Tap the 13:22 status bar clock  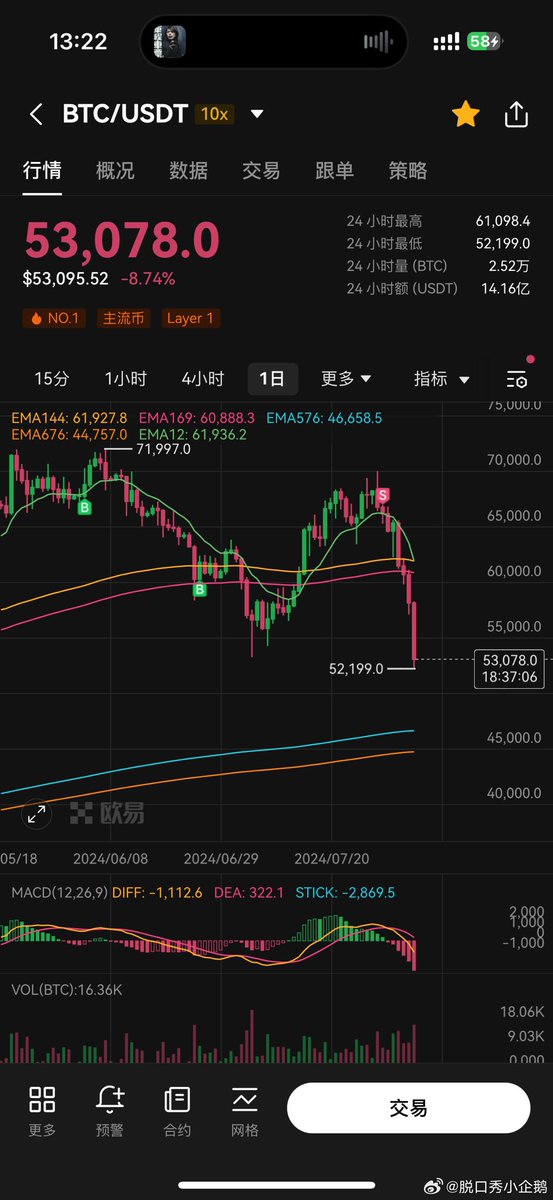pyautogui.click(x=78, y=42)
